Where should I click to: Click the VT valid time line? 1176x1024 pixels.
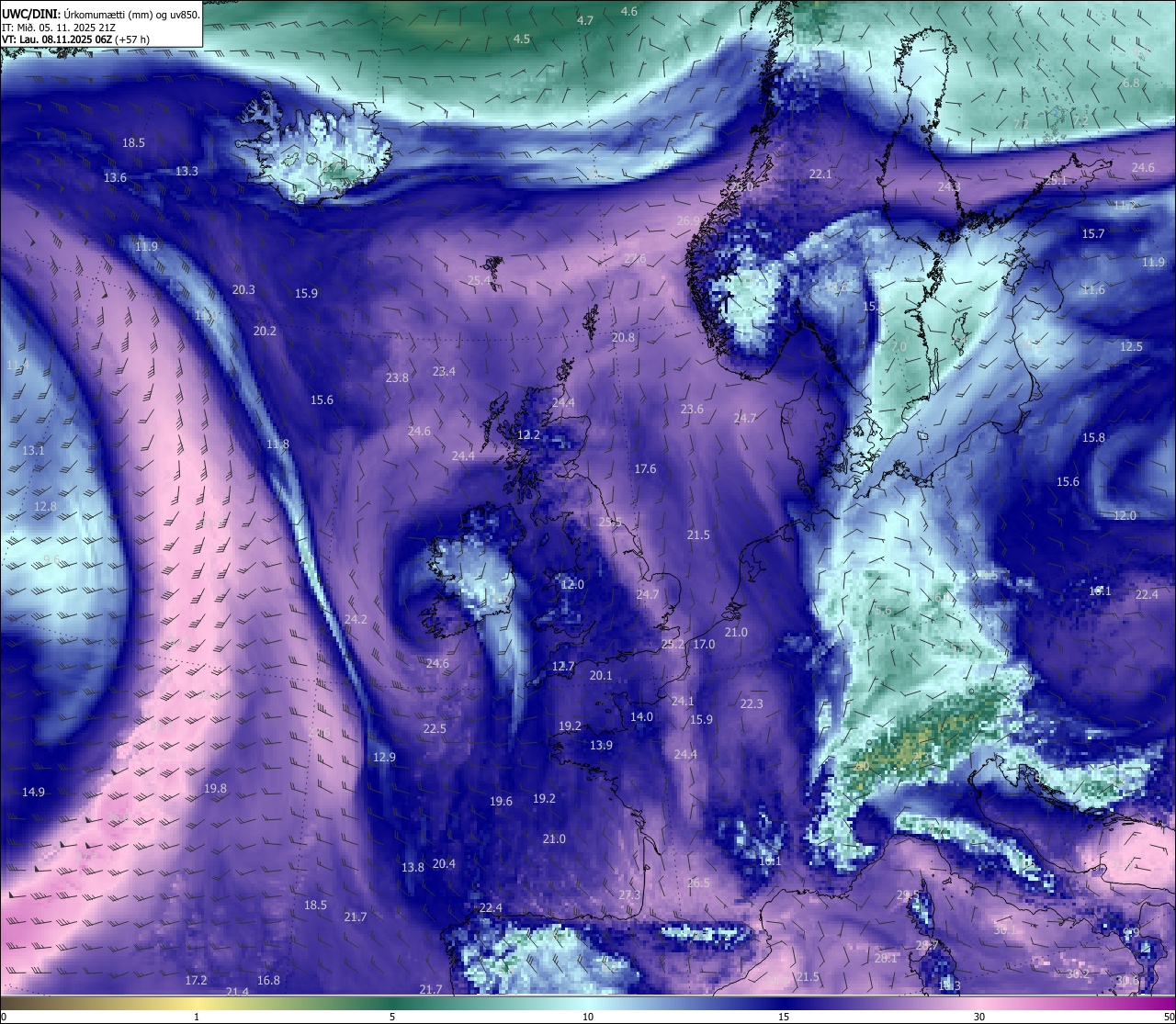(x=75, y=39)
